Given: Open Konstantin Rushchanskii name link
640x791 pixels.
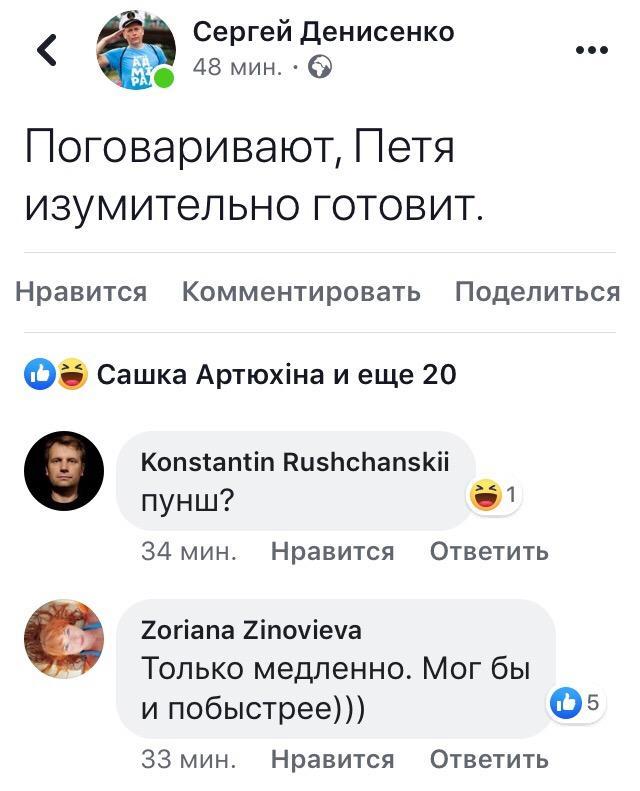Looking at the screenshot, I should pos(295,461).
